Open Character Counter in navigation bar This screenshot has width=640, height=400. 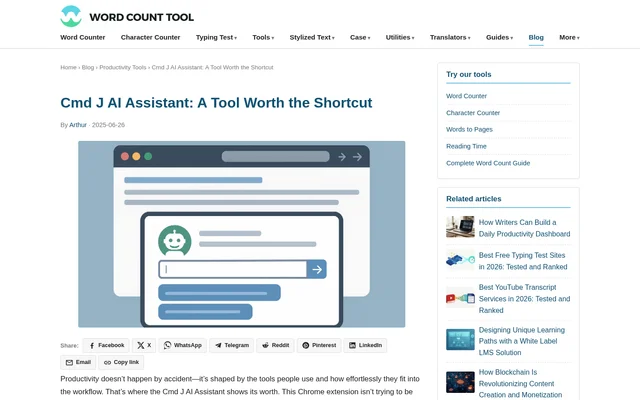click(x=150, y=37)
